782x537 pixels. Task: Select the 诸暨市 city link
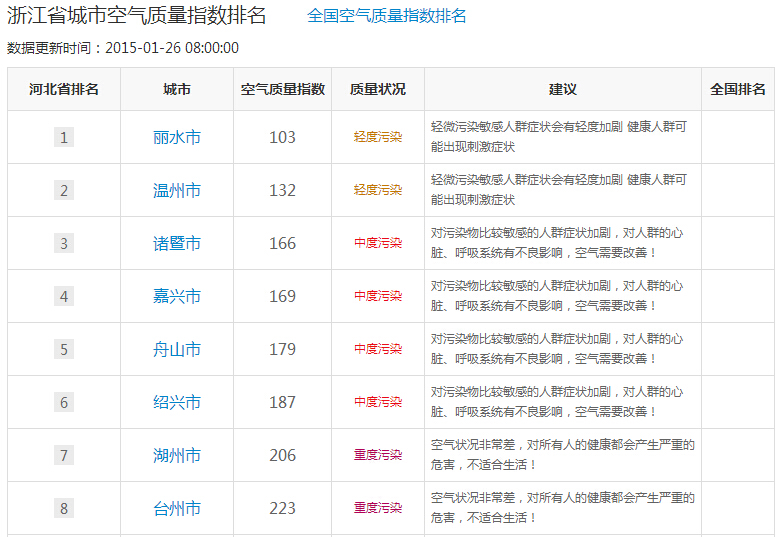pyautogui.click(x=177, y=243)
